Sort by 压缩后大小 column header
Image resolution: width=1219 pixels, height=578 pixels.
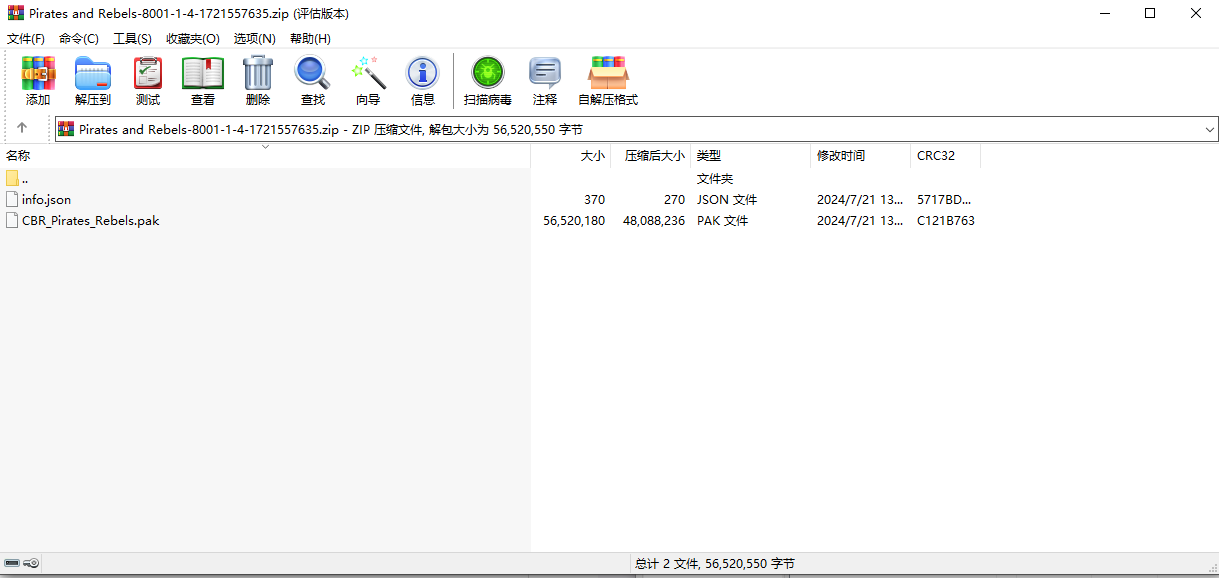coord(650,156)
